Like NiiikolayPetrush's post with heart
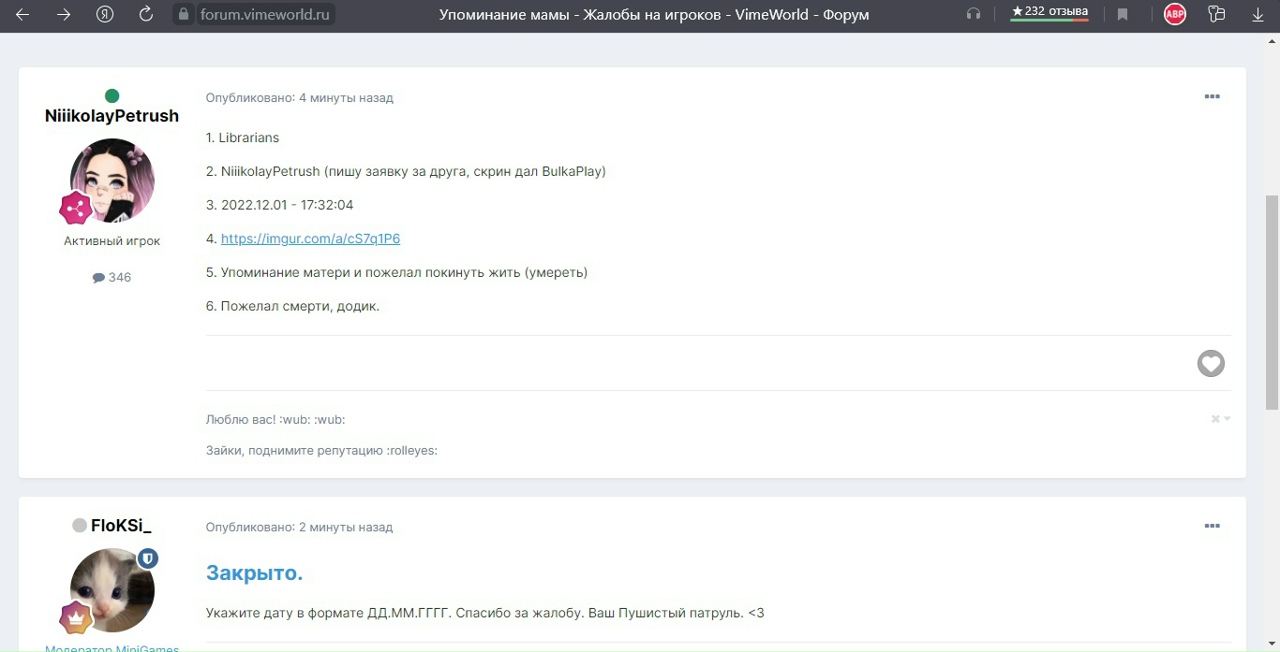1280x652 pixels. click(x=1211, y=363)
